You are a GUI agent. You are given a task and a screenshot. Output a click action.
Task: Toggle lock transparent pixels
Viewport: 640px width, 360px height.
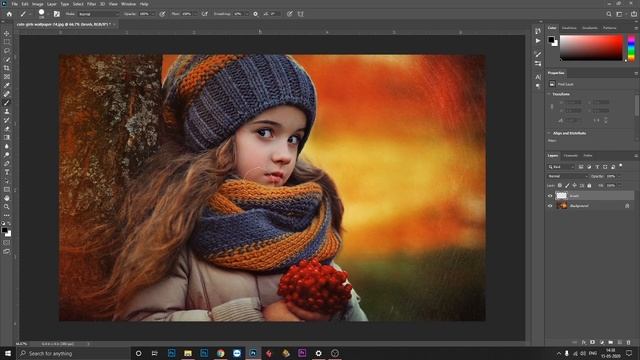click(x=560, y=185)
